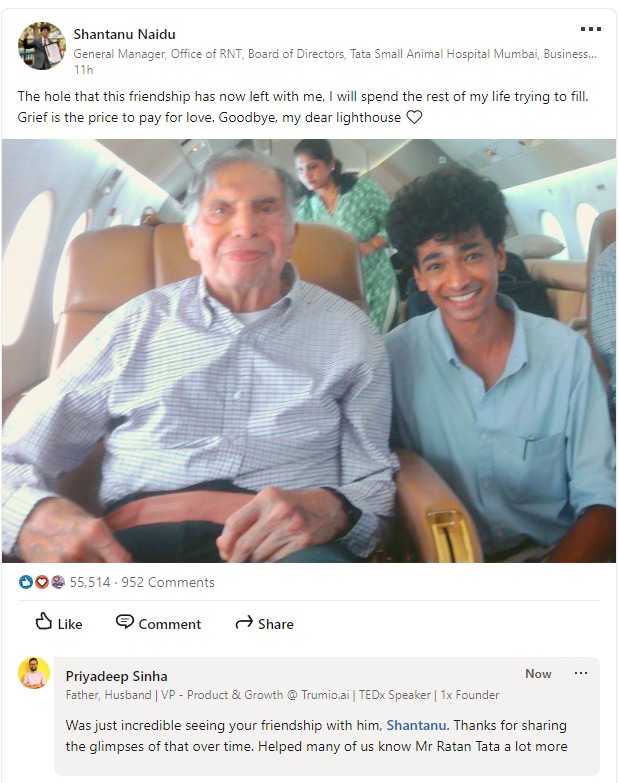Open the purple support reaction icon

pyautogui.click(x=57, y=582)
